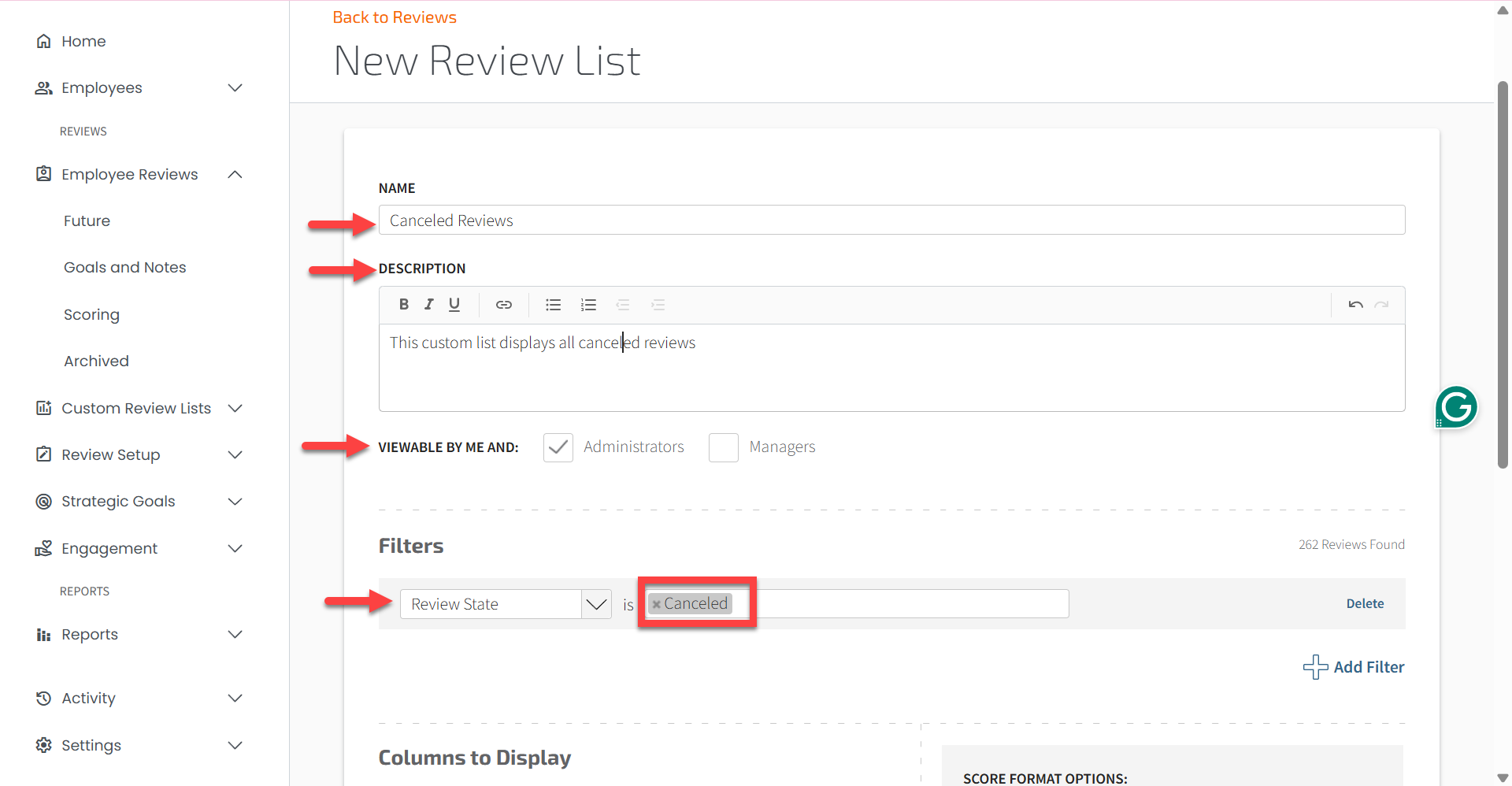The height and width of the screenshot is (786, 1512).
Task: Insert a bulleted list in description
Action: click(554, 305)
